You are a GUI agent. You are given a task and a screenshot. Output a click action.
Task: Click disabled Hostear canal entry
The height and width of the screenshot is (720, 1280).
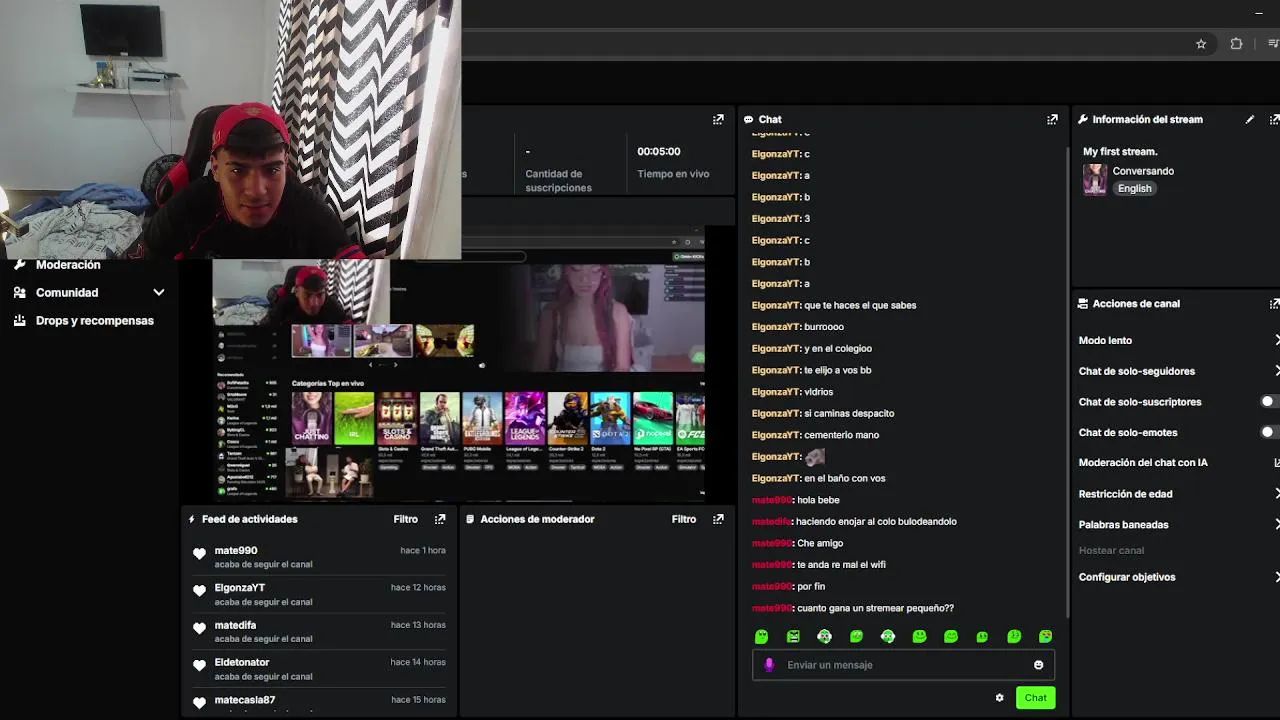tap(1111, 551)
